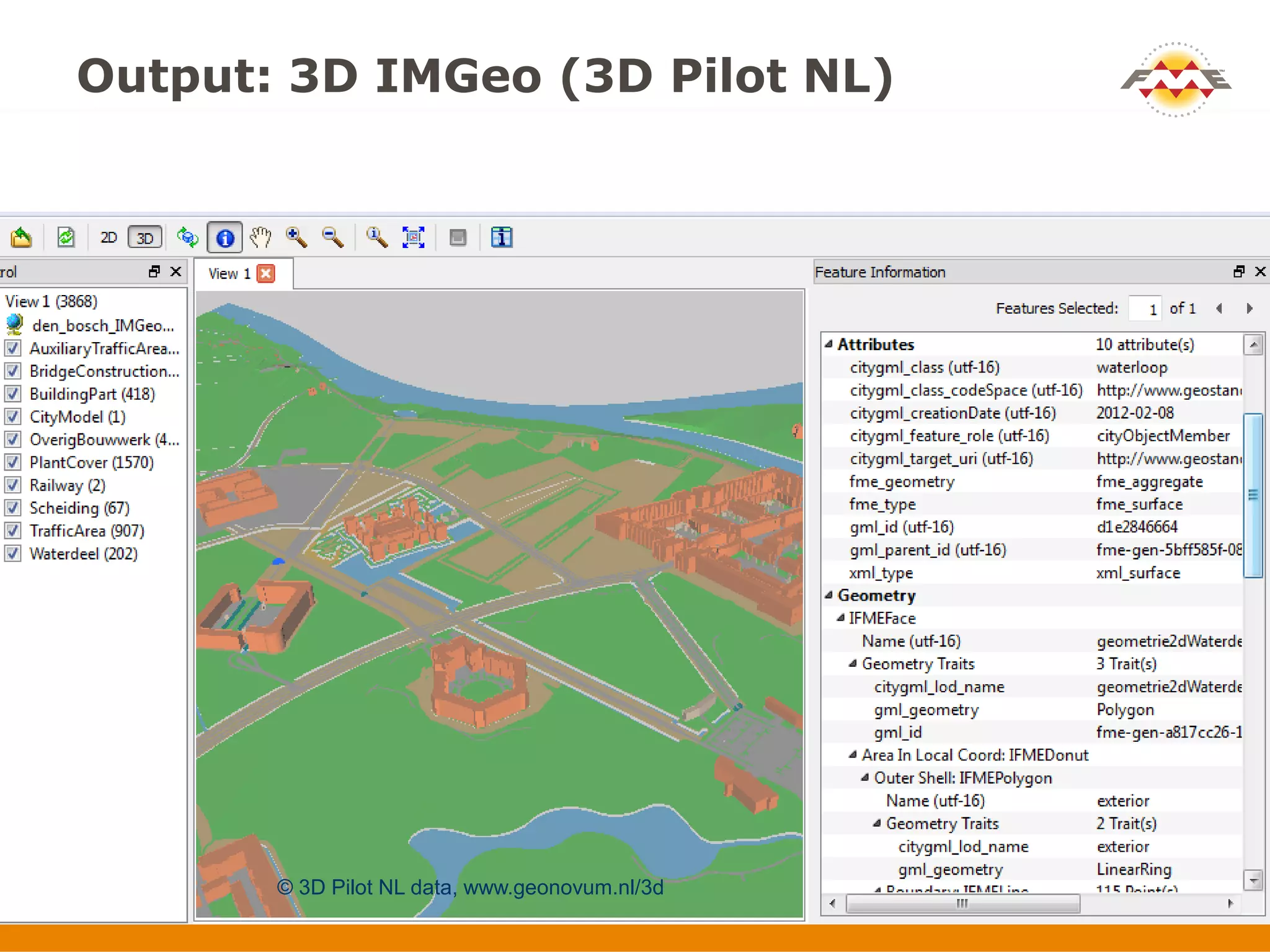Undock the Display Control panel
This screenshot has height=952, width=1270.
154,271
